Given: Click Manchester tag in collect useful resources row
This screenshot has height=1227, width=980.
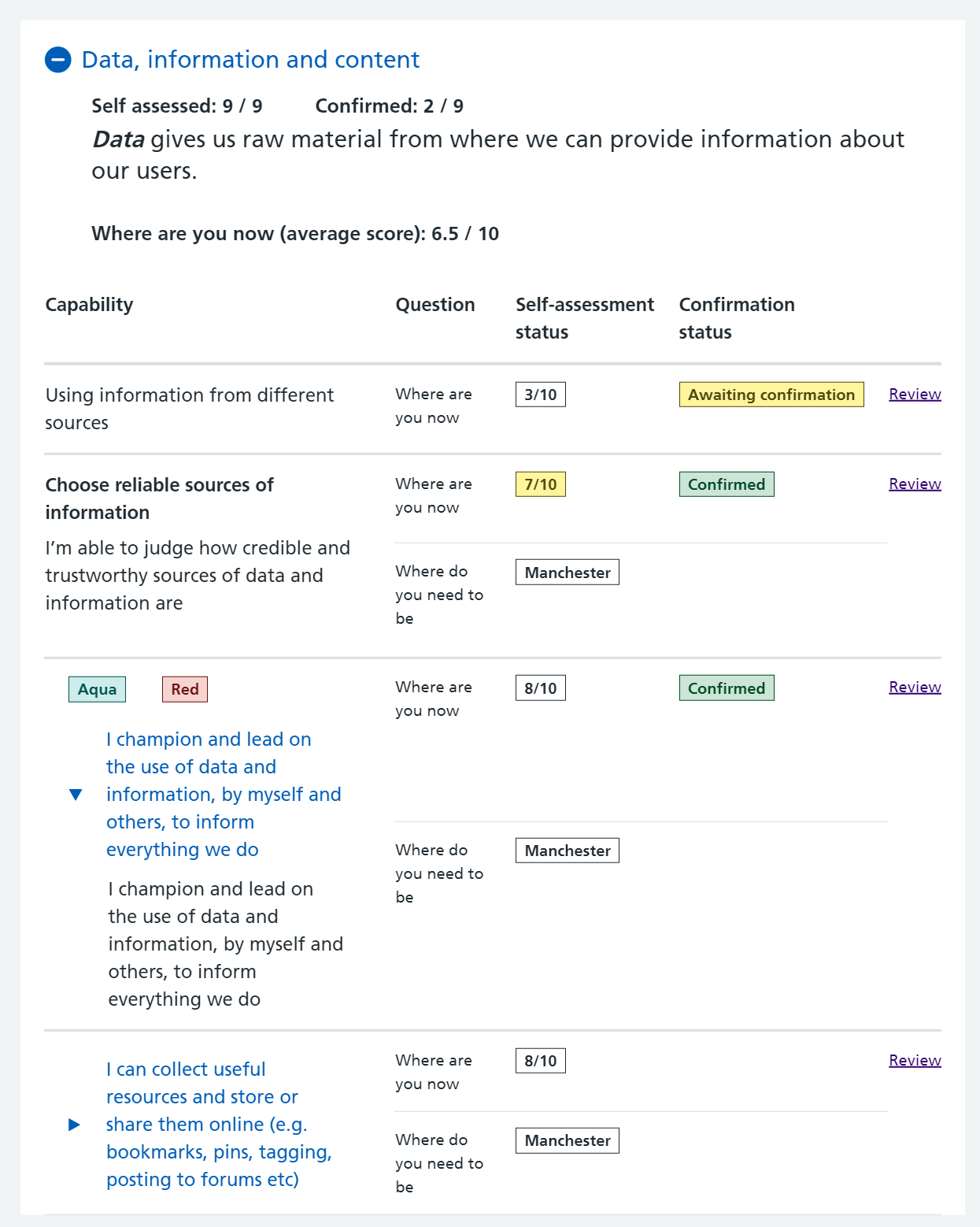Looking at the screenshot, I should [568, 1141].
